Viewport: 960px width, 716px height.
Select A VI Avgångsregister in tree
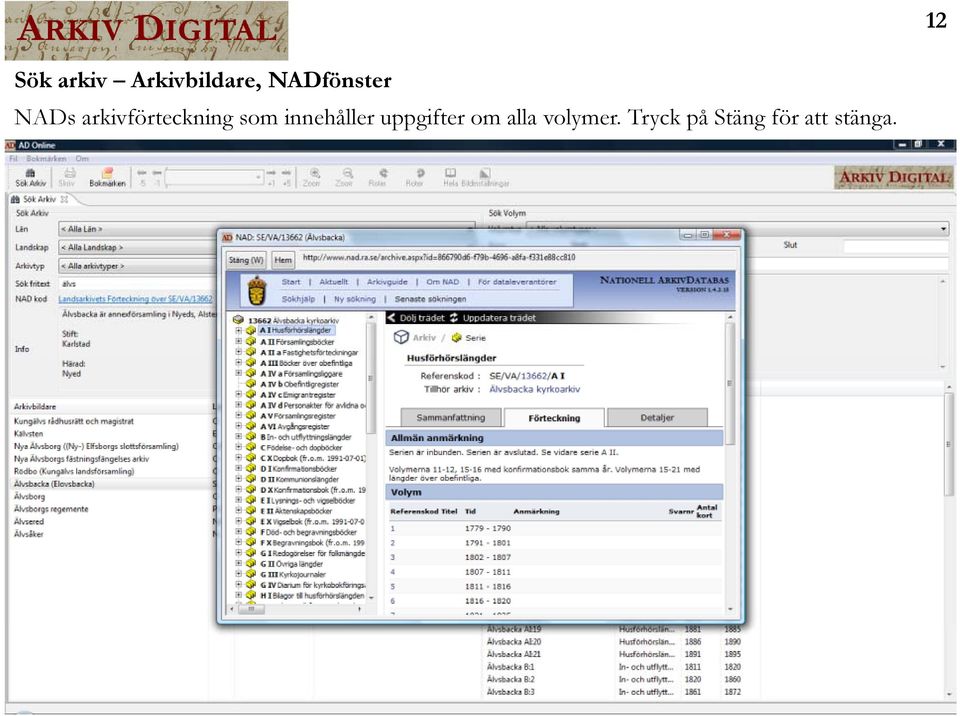[295, 426]
